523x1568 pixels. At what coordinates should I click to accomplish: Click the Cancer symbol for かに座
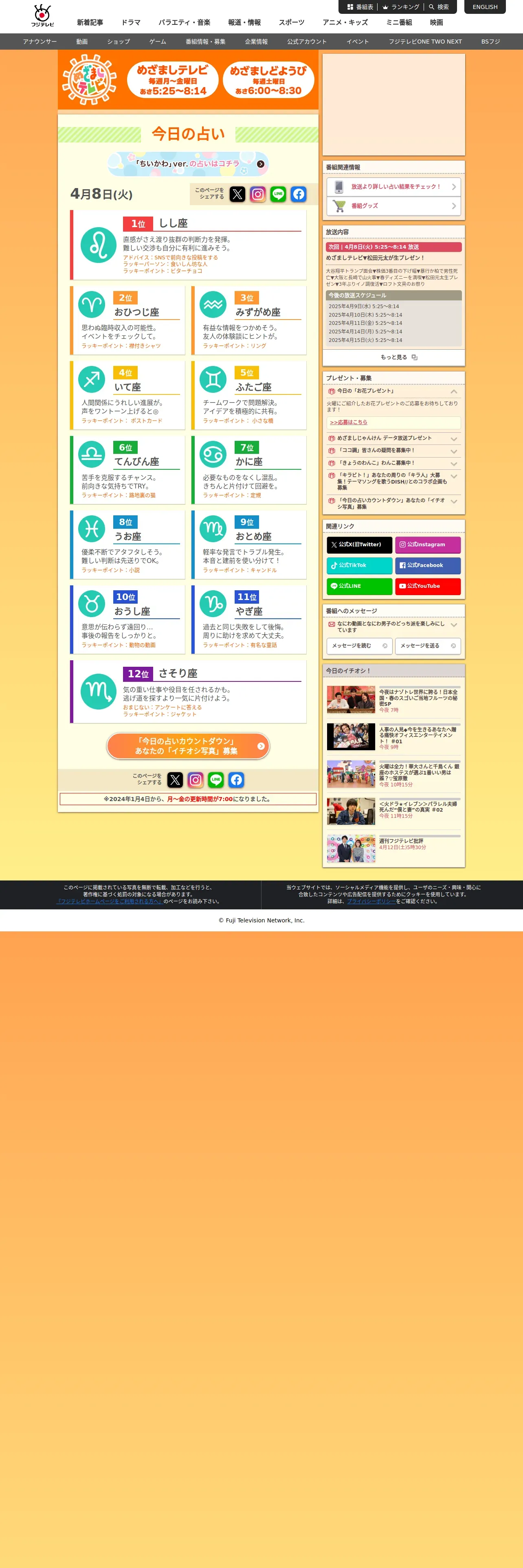pos(213,455)
